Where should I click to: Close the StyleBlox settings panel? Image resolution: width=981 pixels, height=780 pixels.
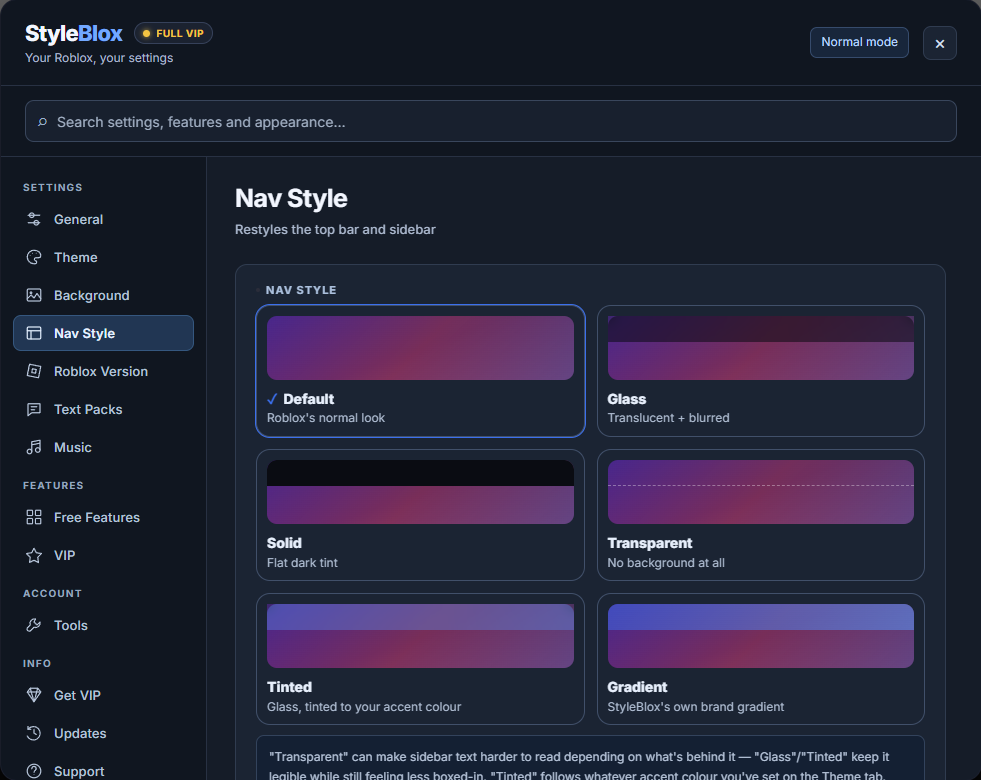pyautogui.click(x=939, y=43)
